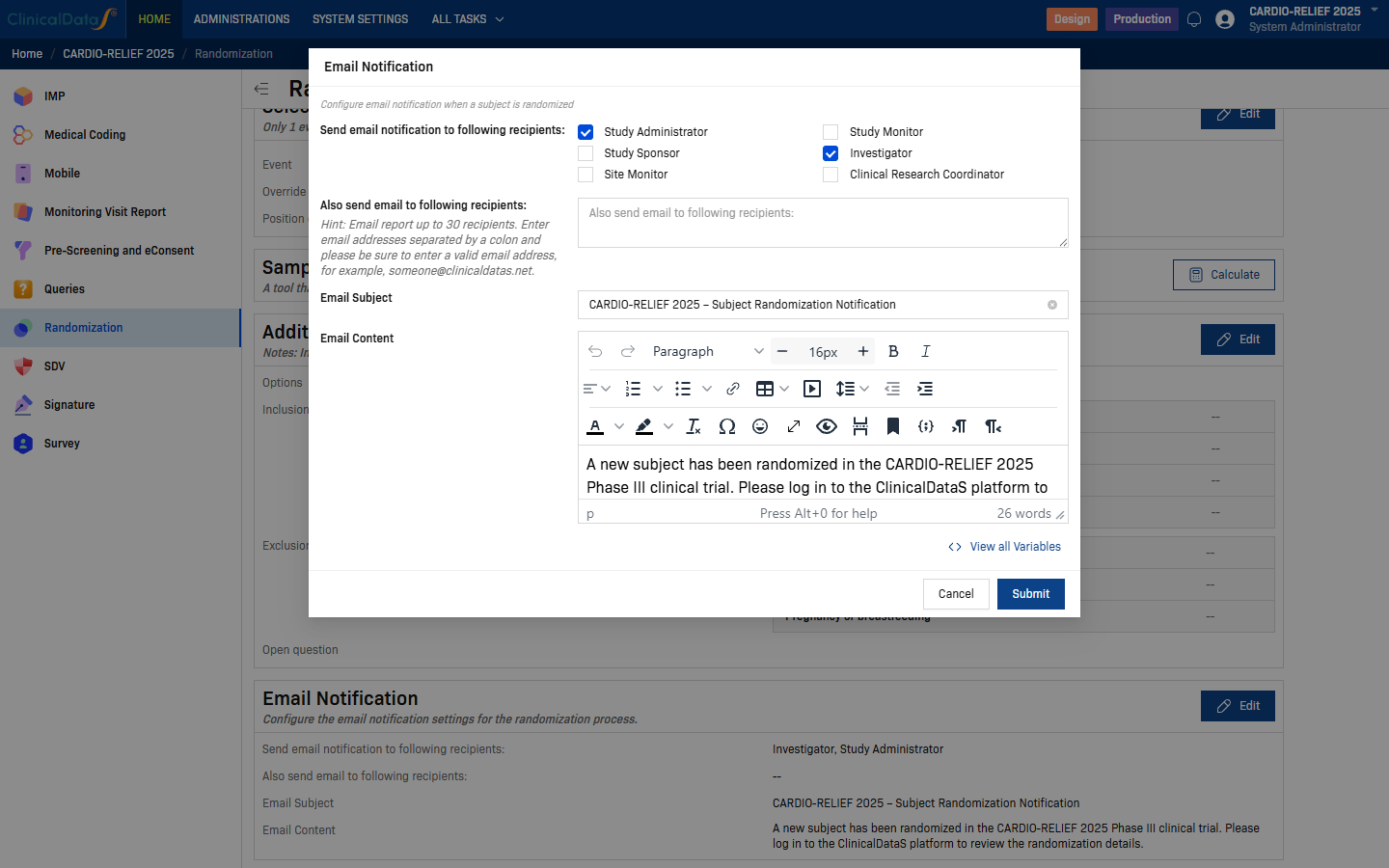
Task: Open View all Variables link
Action: point(1005,547)
